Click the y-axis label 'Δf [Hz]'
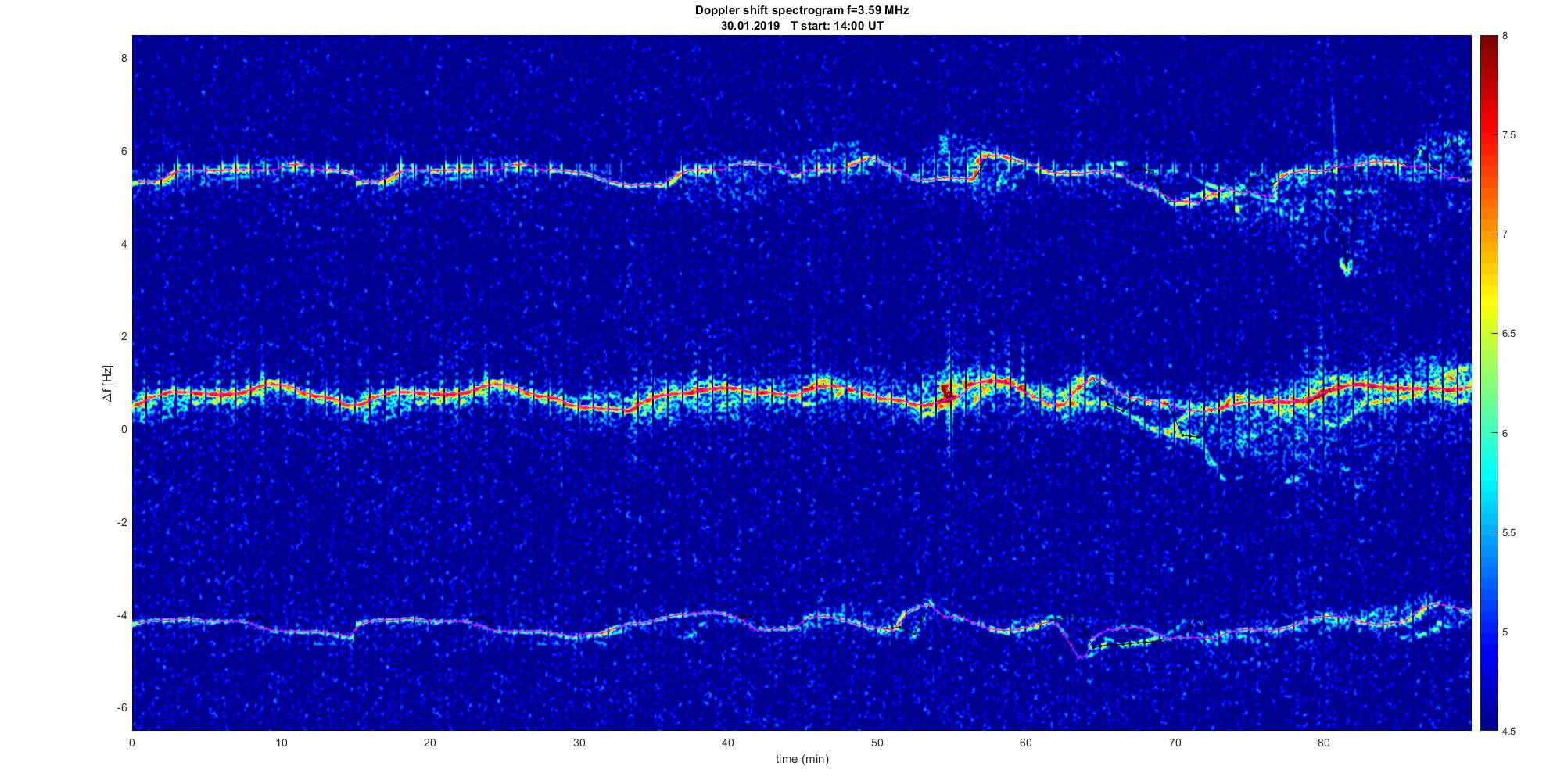Viewport: 1564px width, 784px height. [106, 384]
